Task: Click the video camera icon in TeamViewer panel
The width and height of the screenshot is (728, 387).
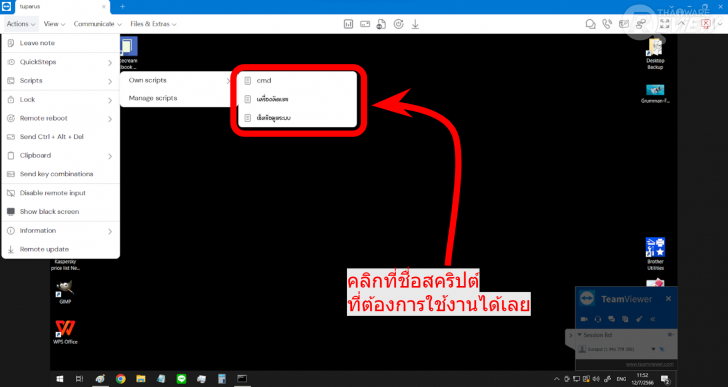Action: [585, 319]
